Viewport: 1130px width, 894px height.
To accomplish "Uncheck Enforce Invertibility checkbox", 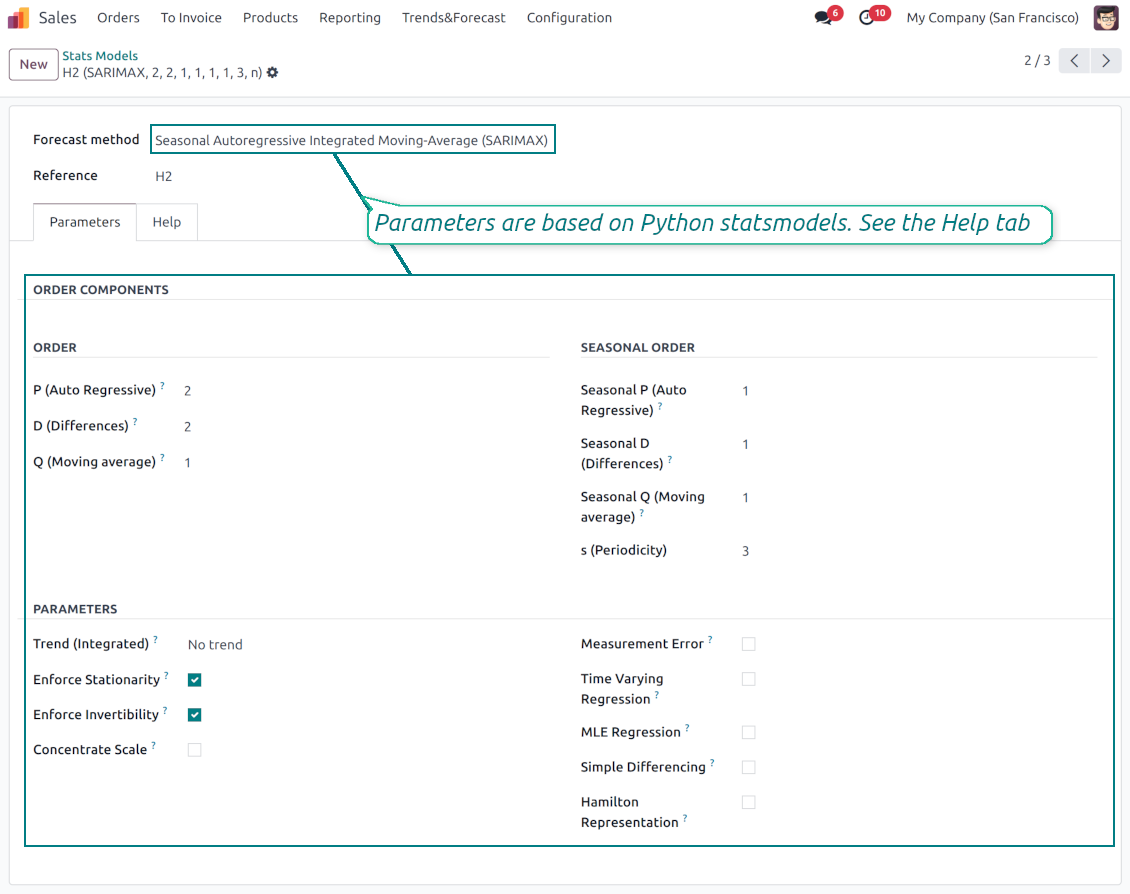I will 195,715.
